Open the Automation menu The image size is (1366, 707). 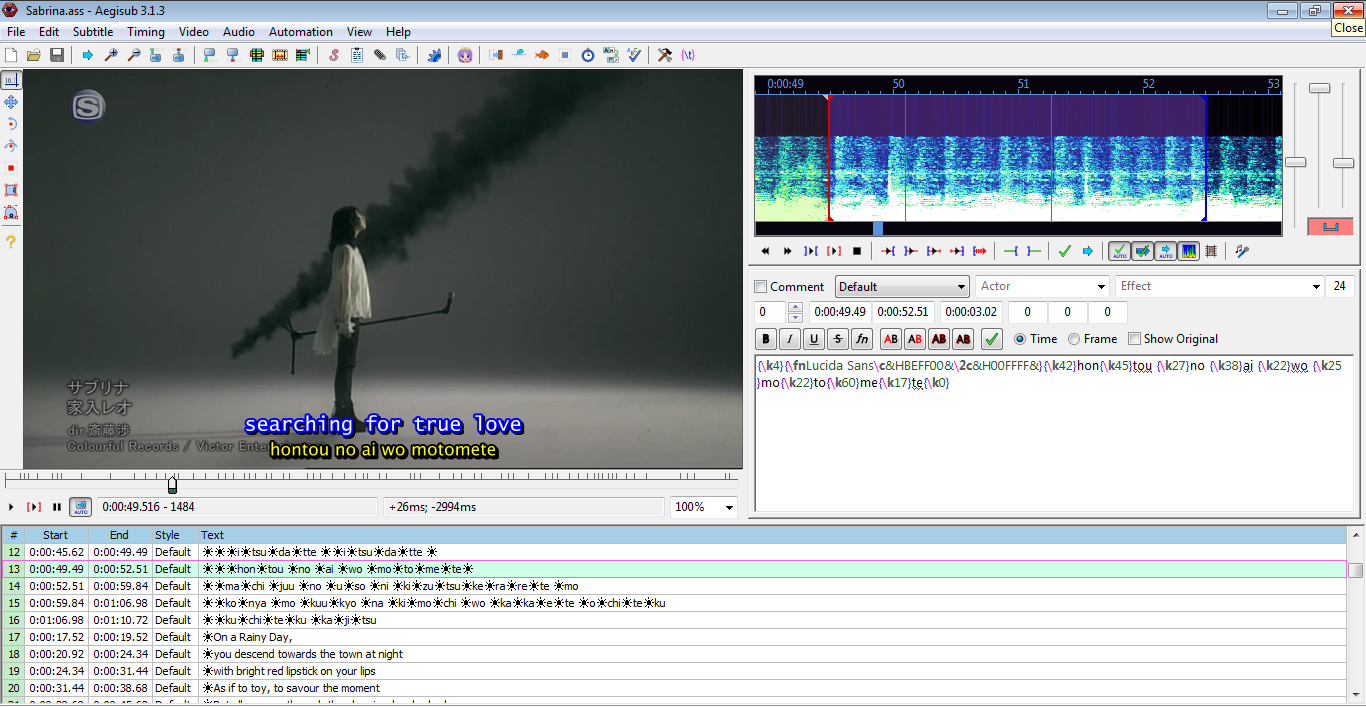click(x=301, y=32)
